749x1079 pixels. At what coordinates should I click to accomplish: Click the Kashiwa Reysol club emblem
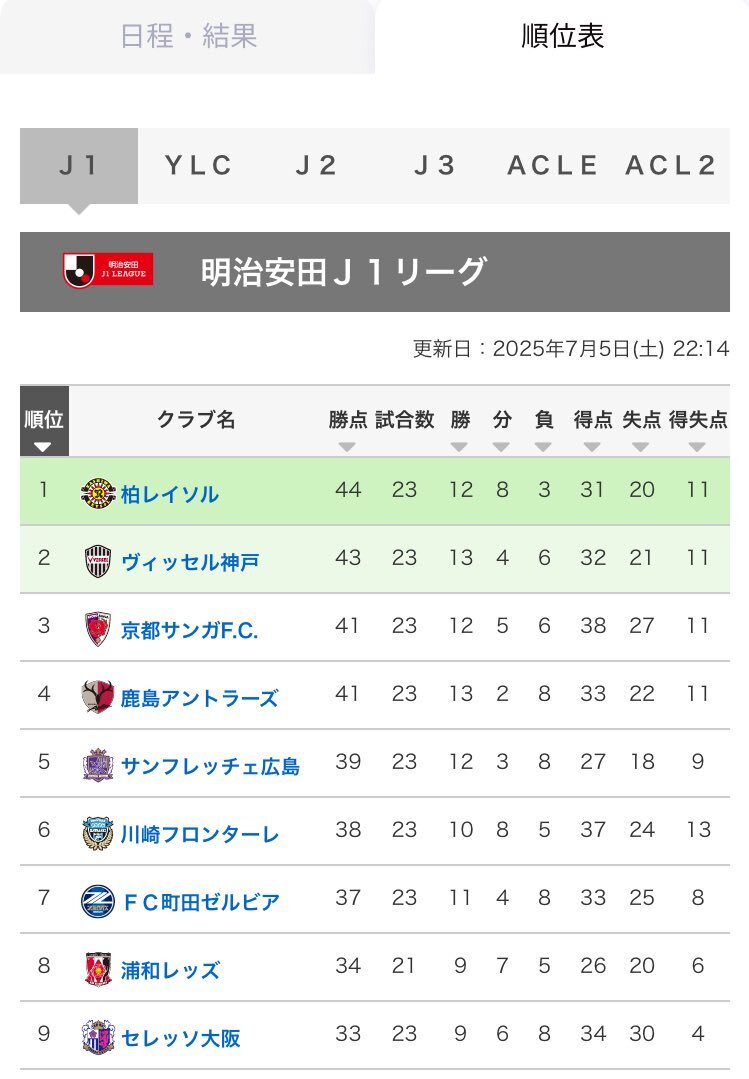[98, 493]
